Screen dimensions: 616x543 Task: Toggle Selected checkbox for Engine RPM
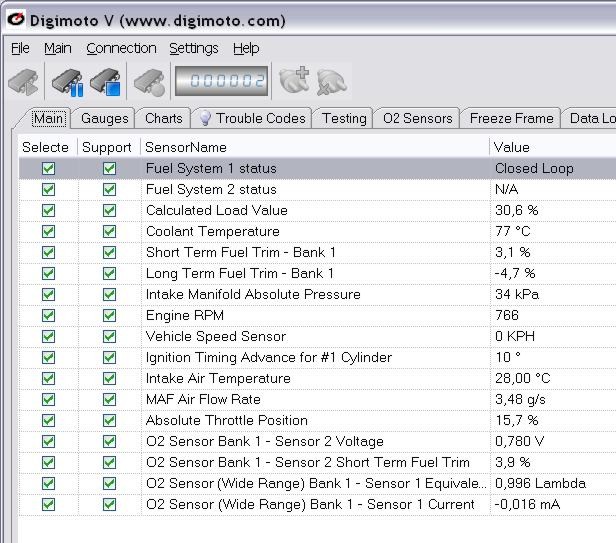coord(48,316)
